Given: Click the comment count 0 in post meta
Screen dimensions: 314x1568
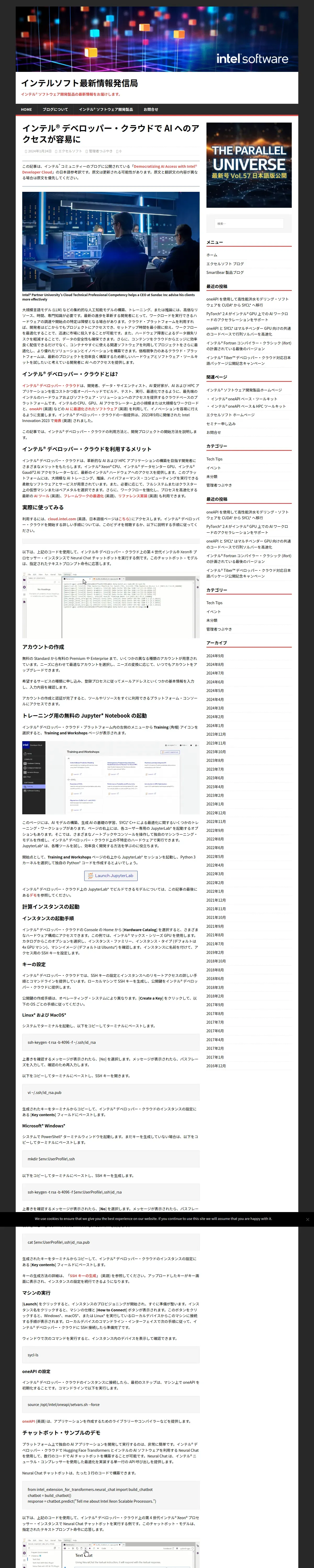Looking at the screenshot, I should tap(120, 151).
